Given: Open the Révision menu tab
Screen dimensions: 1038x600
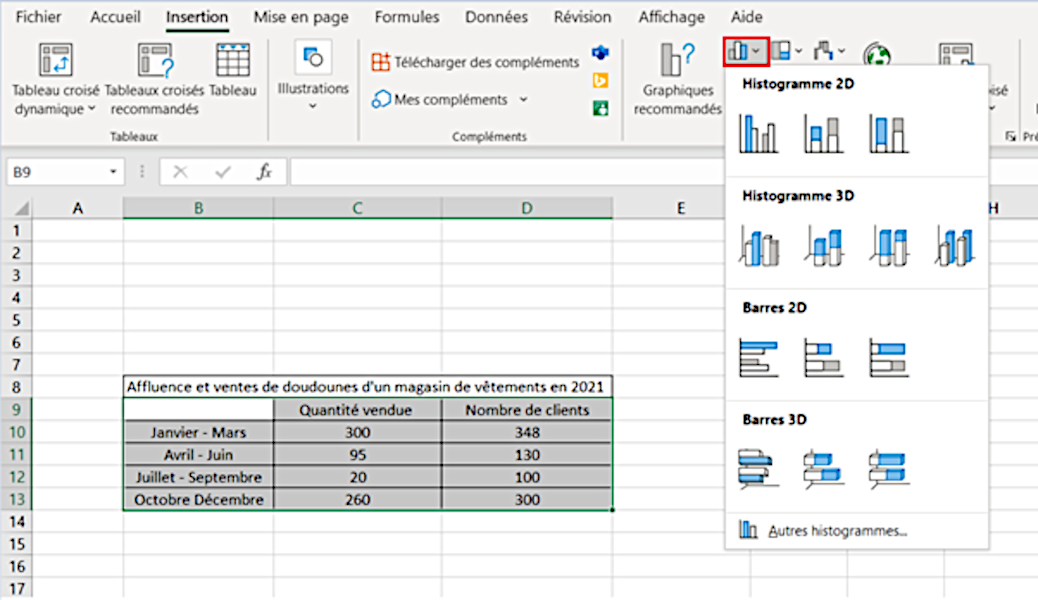Looking at the screenshot, I should [582, 16].
